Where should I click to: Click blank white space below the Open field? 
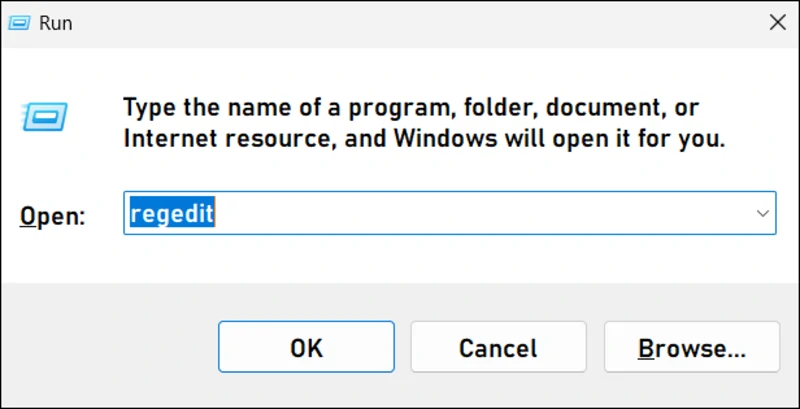point(400,260)
